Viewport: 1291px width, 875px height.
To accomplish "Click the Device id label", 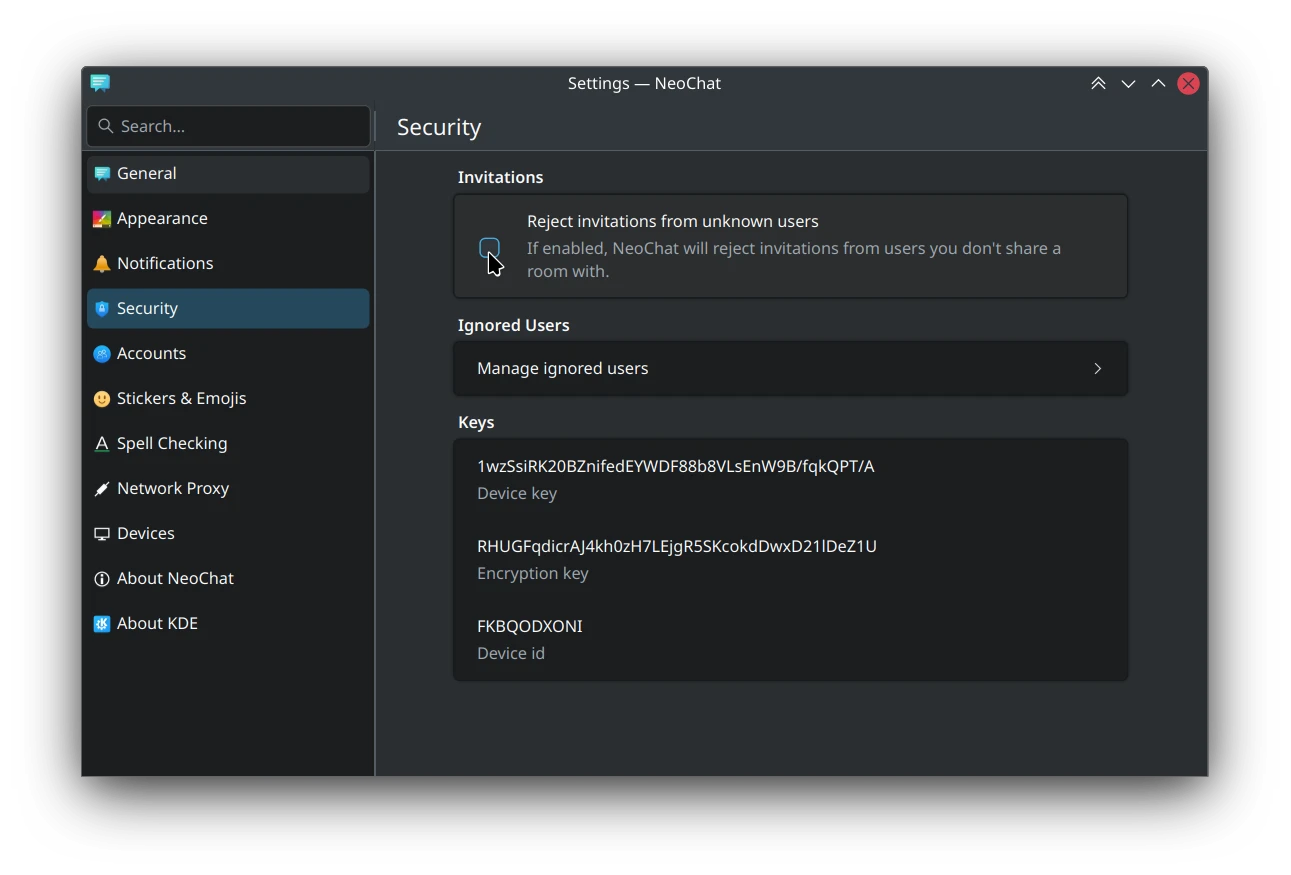I will click(x=511, y=653).
